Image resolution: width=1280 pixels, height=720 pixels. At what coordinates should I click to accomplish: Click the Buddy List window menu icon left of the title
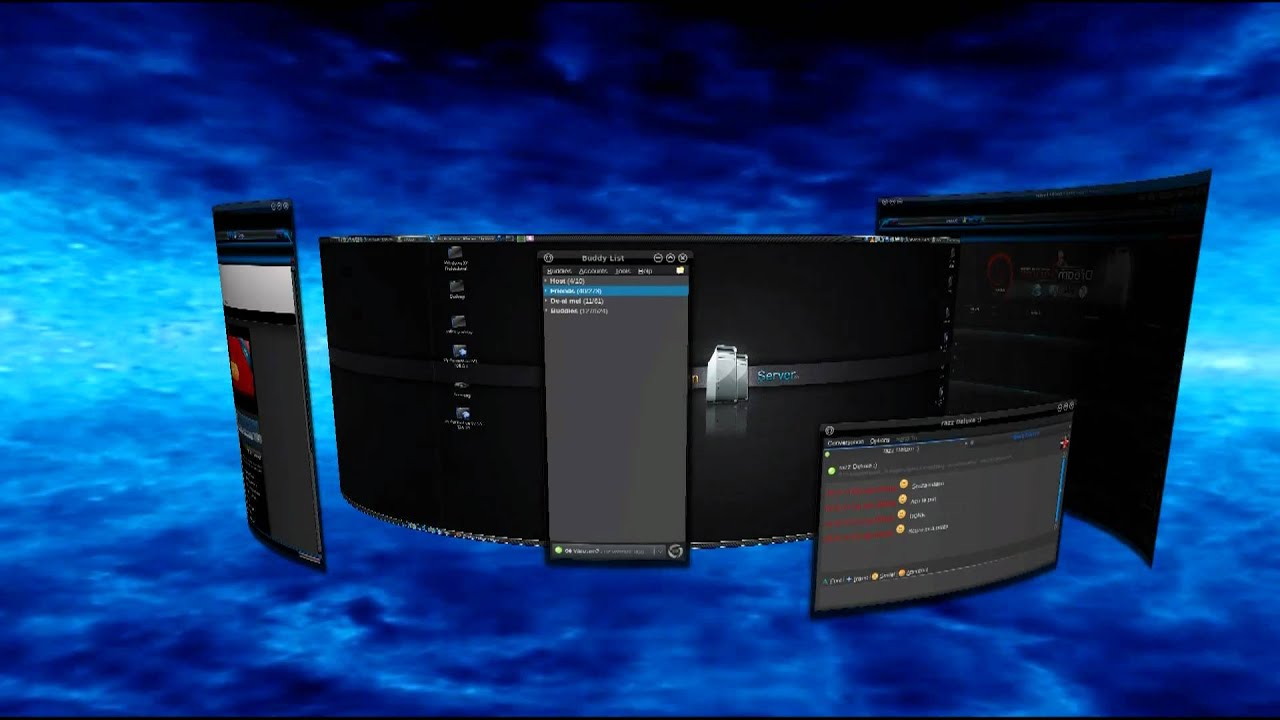tap(548, 258)
